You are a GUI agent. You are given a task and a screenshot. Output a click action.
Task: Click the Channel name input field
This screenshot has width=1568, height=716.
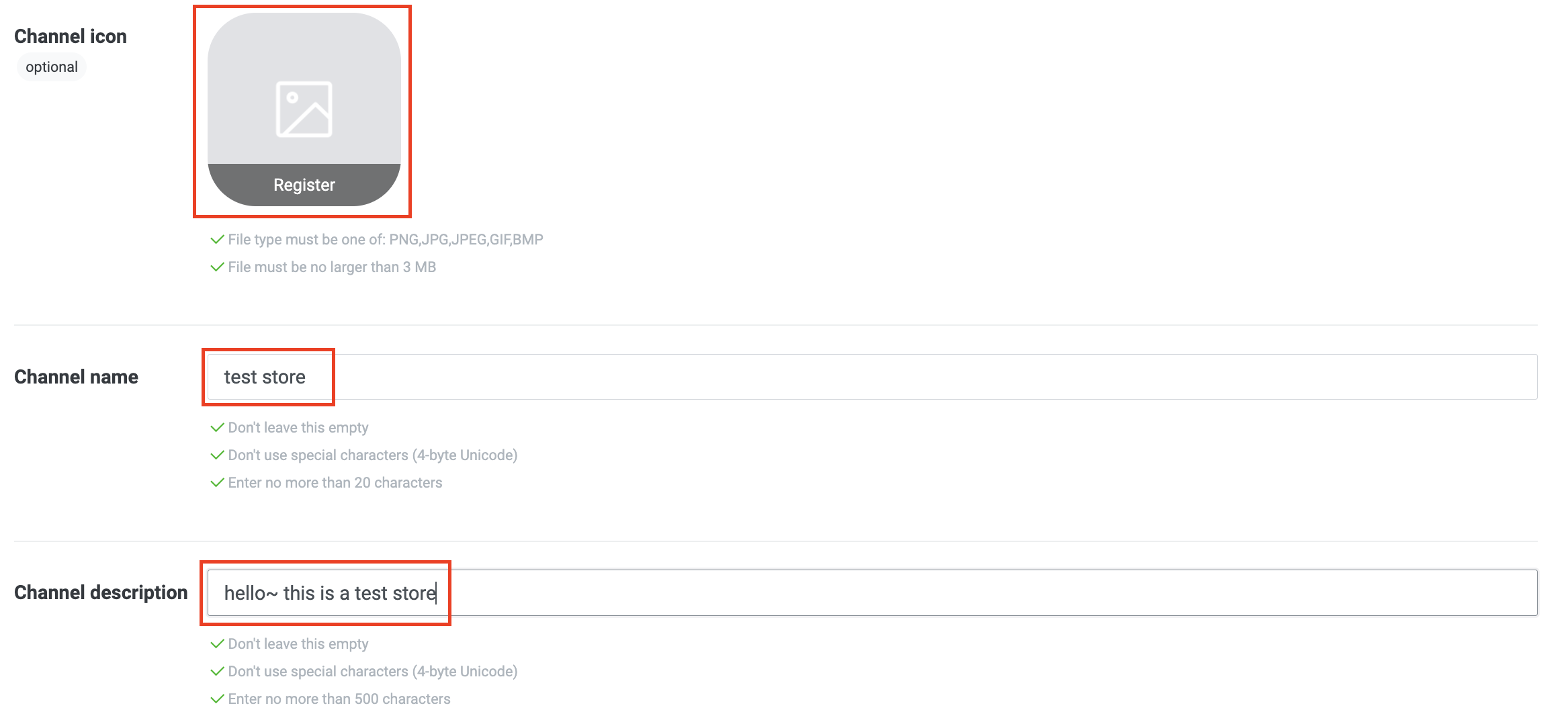tap(872, 377)
